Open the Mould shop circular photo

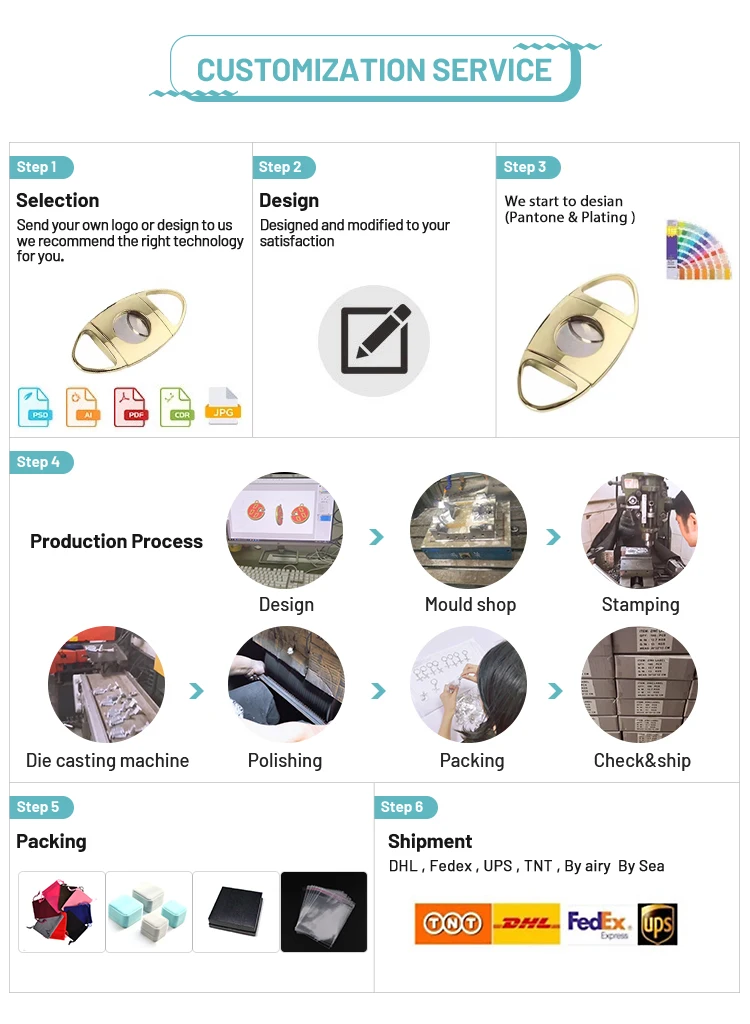click(469, 531)
